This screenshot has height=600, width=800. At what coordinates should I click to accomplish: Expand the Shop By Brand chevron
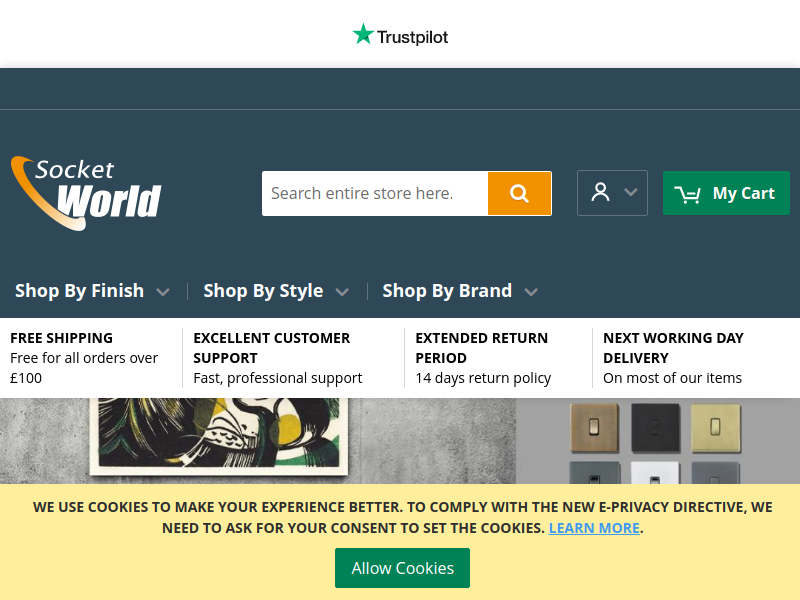[531, 292]
